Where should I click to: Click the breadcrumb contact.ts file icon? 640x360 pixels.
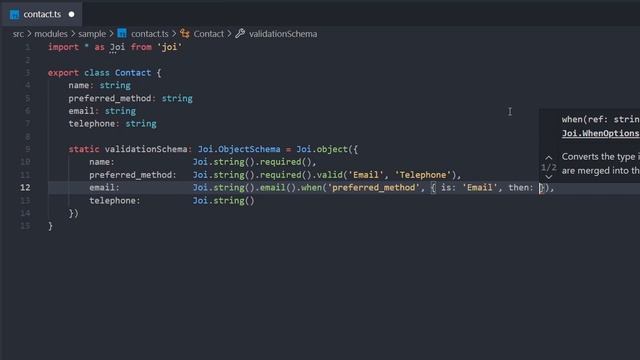coord(122,33)
